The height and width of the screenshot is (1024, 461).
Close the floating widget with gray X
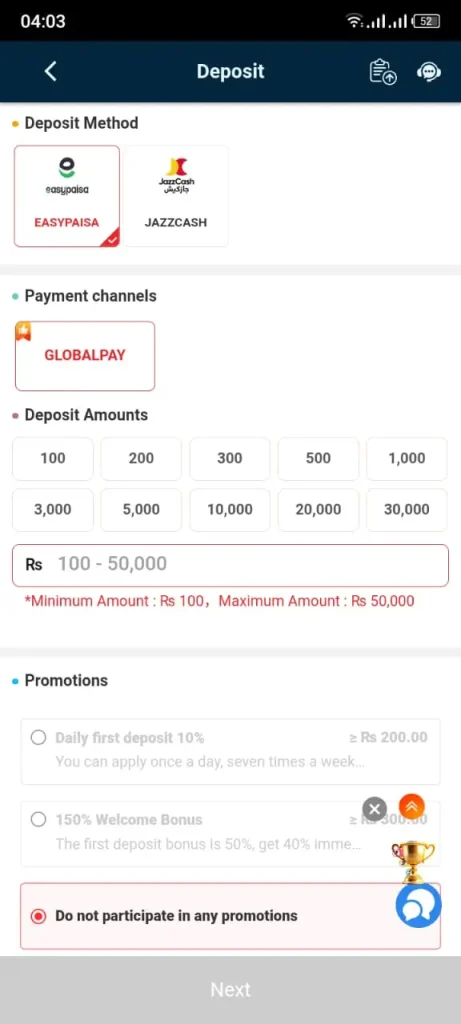tap(374, 810)
